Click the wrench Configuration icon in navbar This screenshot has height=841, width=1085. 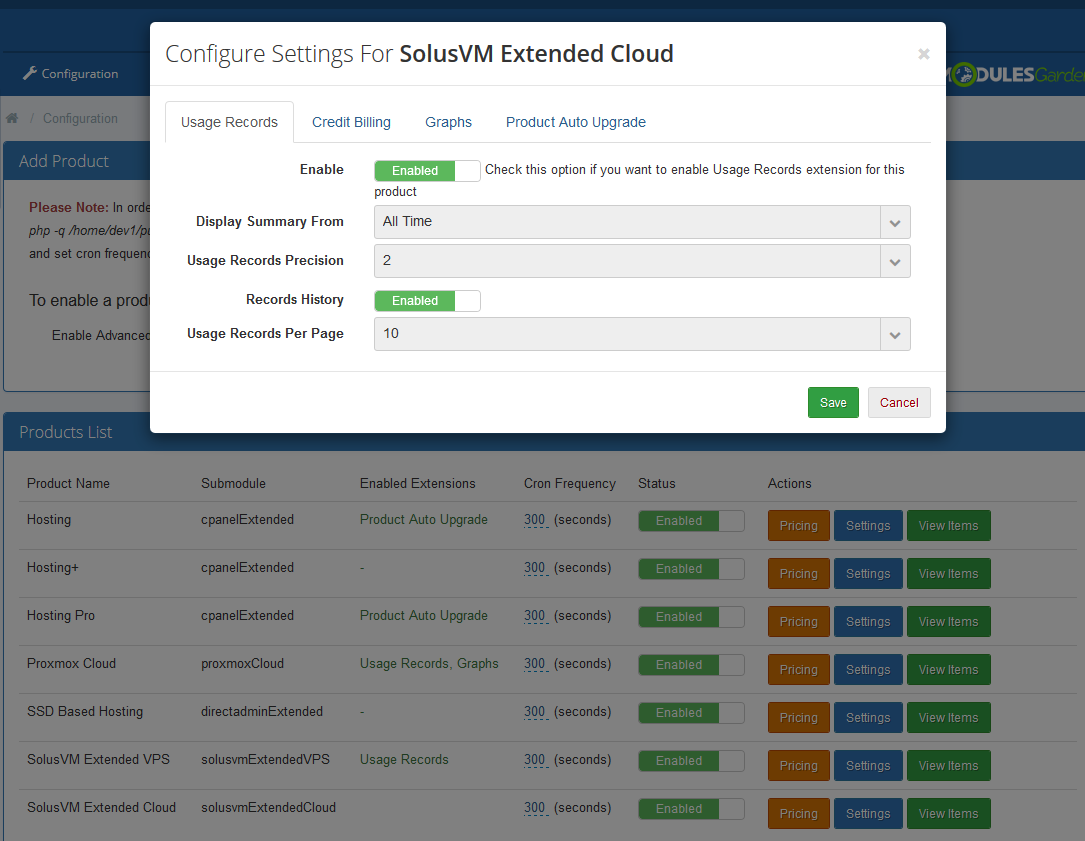pyautogui.click(x=30, y=73)
